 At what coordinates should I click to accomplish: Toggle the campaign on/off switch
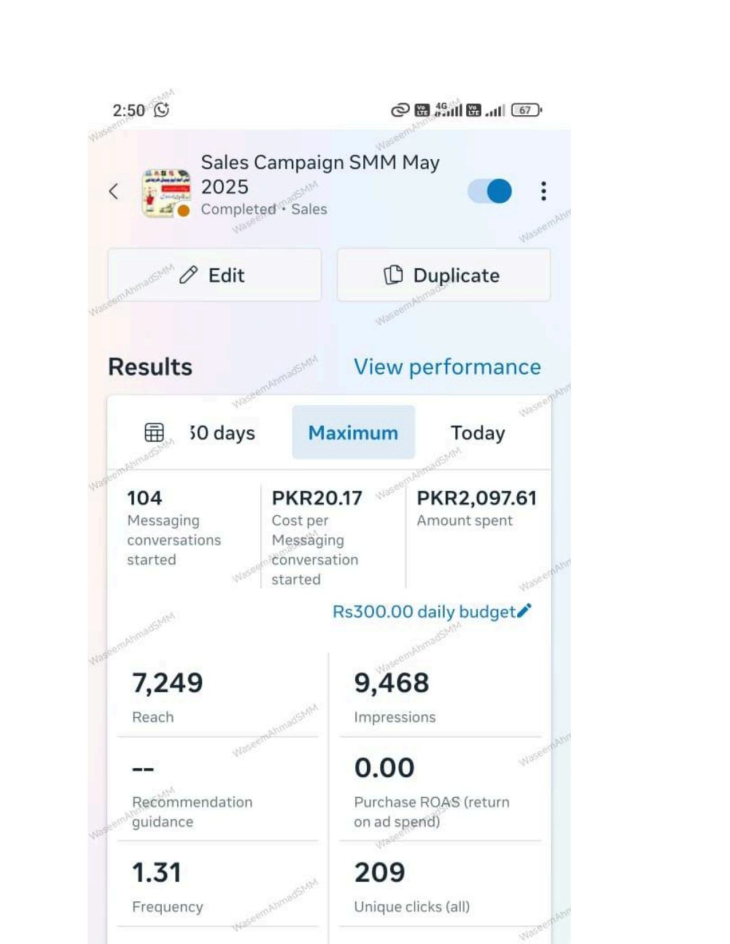(490, 191)
